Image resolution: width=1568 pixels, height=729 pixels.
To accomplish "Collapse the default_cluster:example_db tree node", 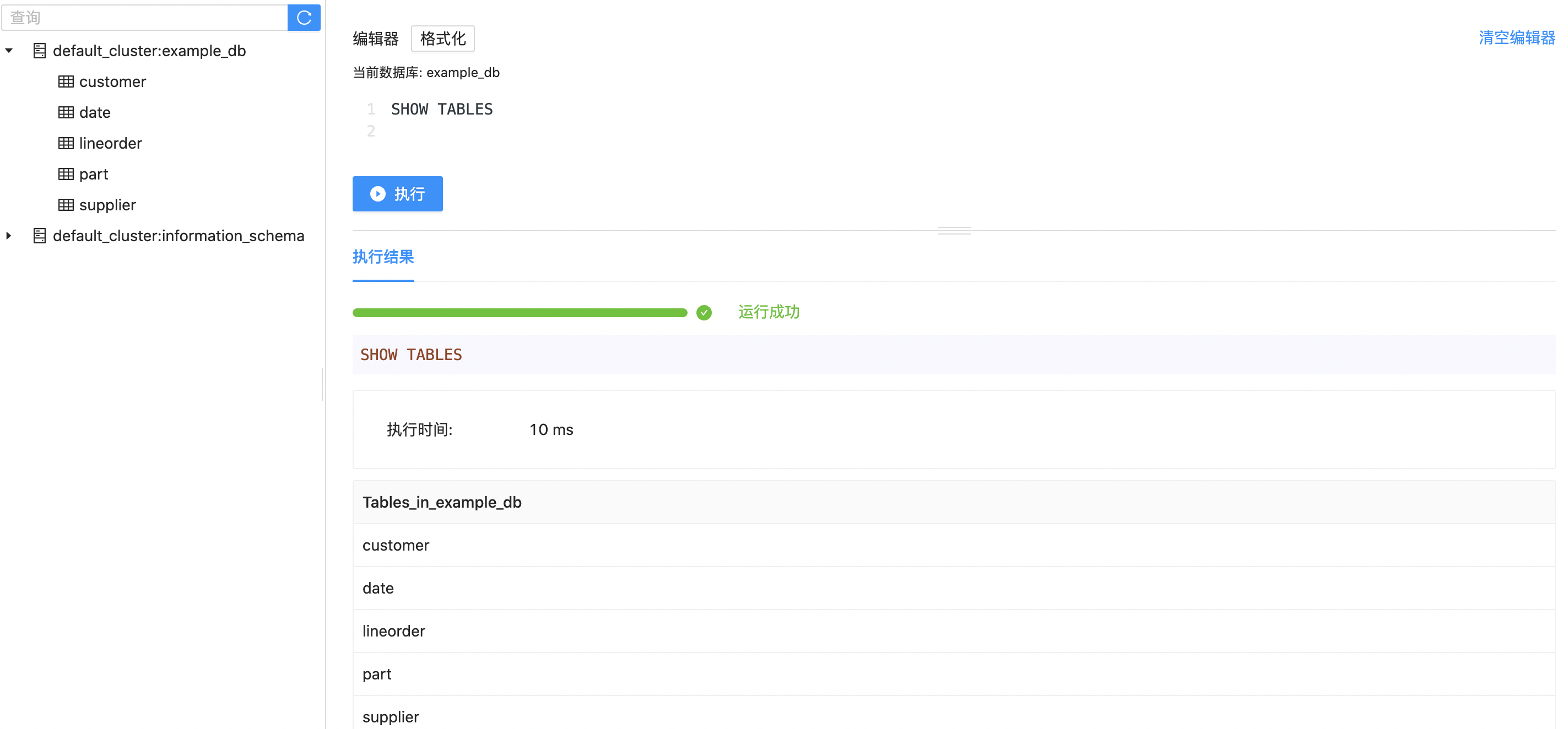I will point(9,51).
